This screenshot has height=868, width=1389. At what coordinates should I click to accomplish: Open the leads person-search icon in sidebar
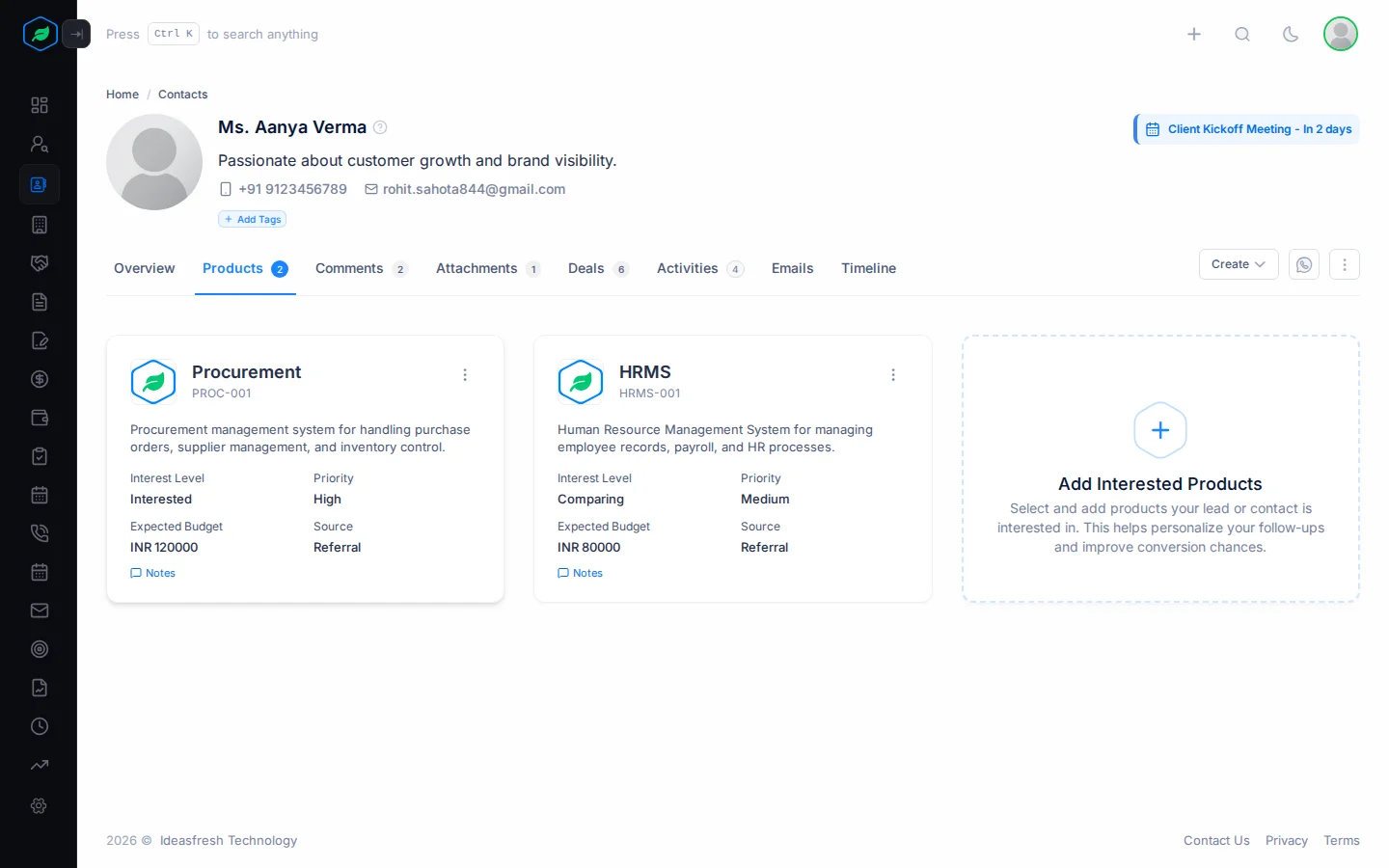coord(40,144)
